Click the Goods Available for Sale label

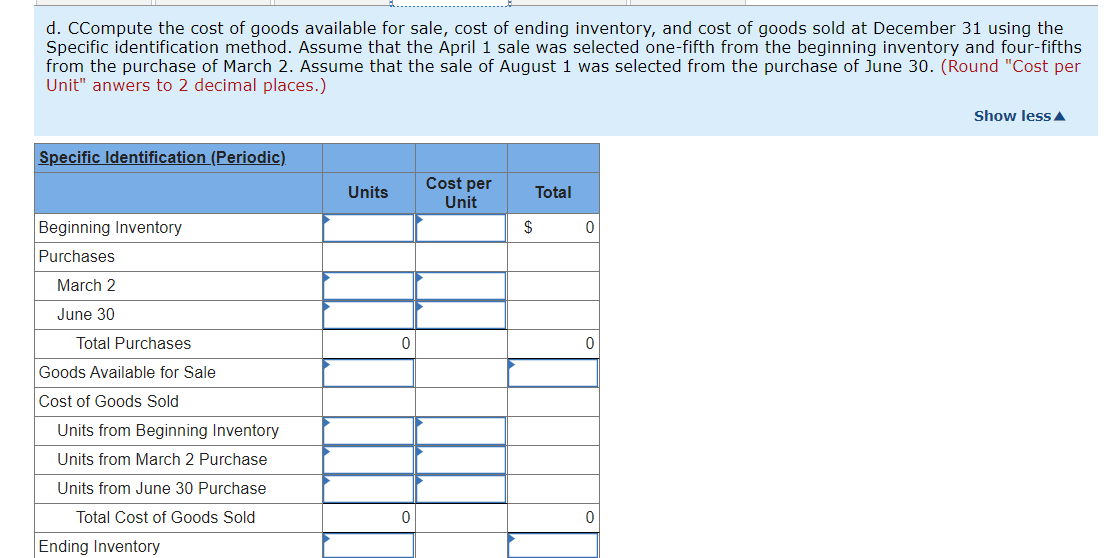127,372
